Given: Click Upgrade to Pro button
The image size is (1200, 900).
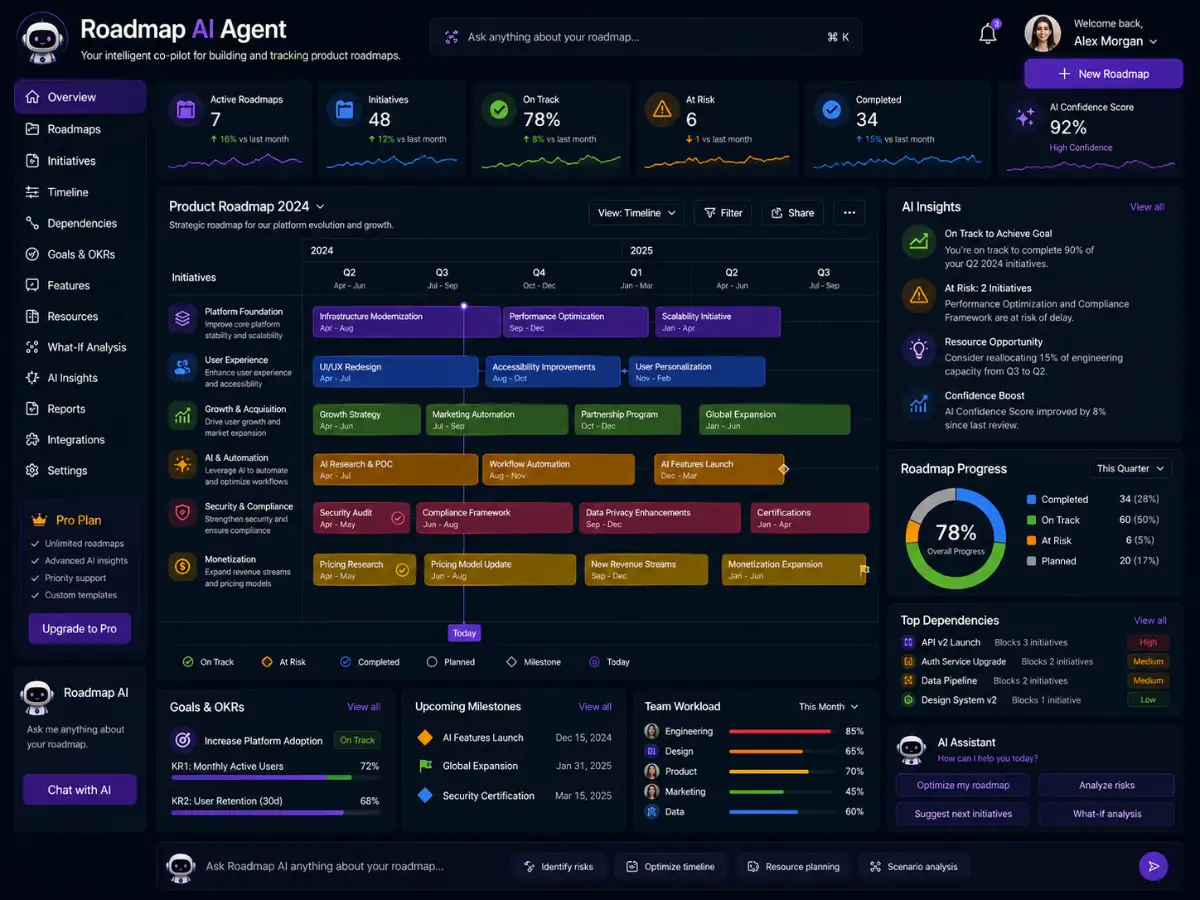Looking at the screenshot, I should 79,628.
